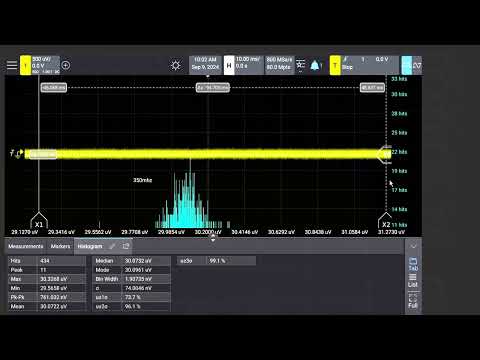Select the 99.1 % value

217,261
